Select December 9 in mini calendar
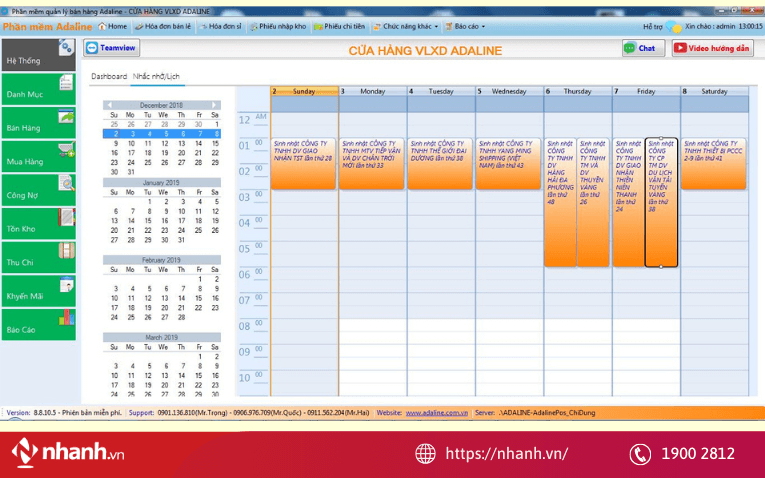 (x=116, y=143)
